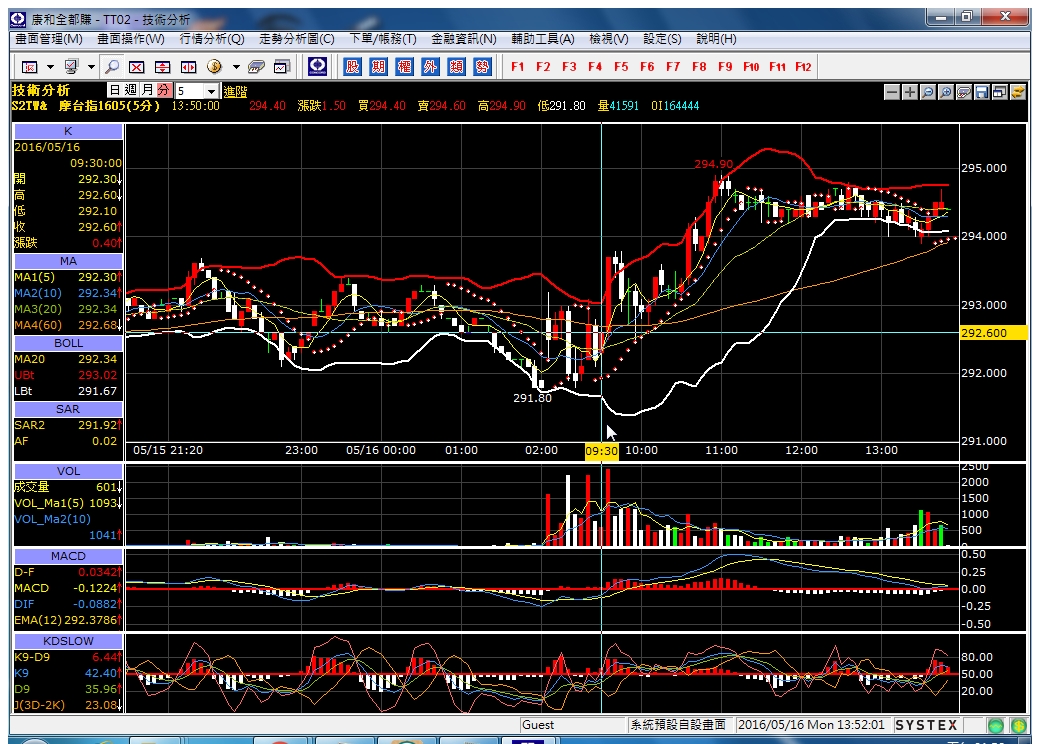This screenshot has height=744, width=1040.
Task: Open the 下單/帳務(T) menu
Action: click(x=383, y=39)
